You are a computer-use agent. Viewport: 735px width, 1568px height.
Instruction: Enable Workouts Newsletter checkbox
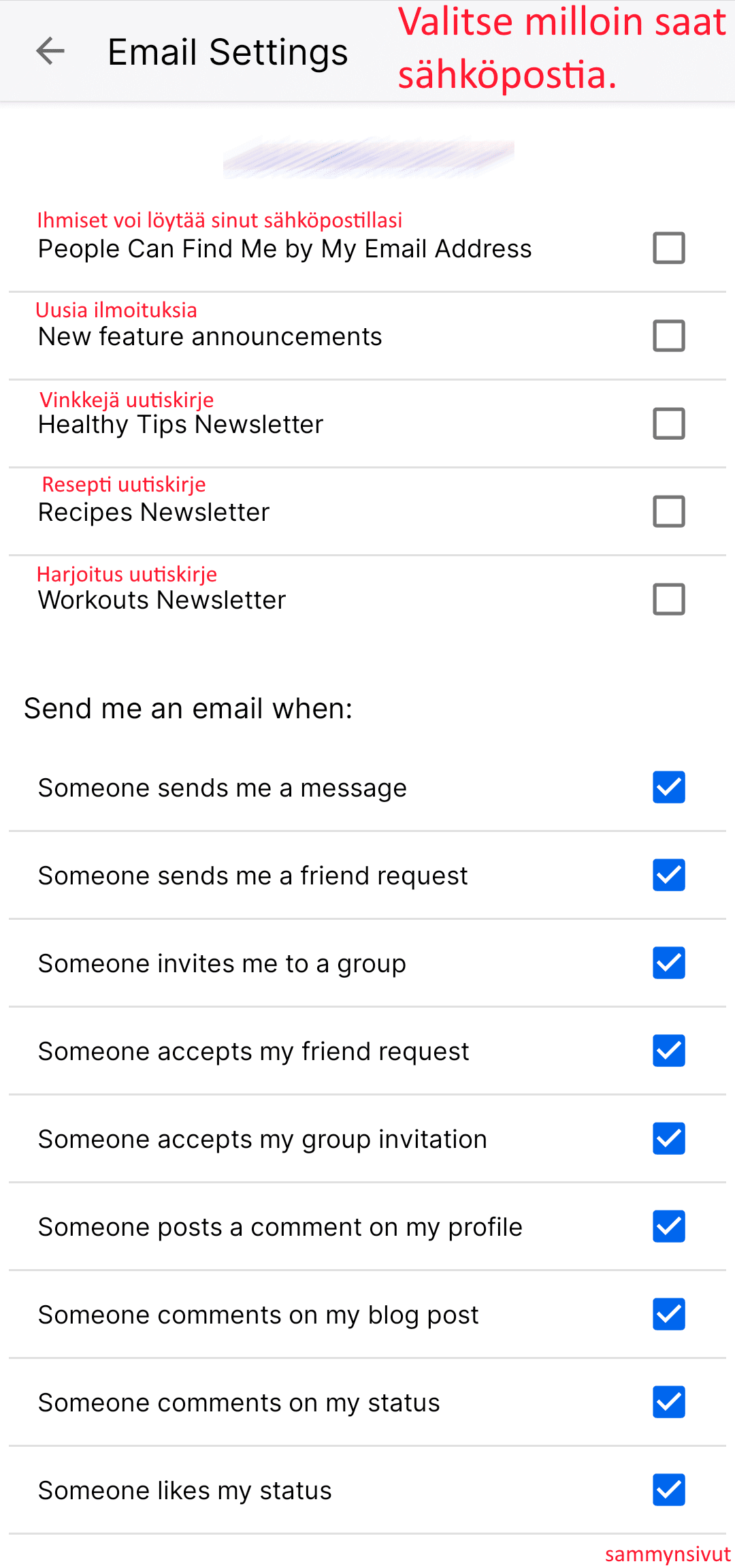[668, 599]
